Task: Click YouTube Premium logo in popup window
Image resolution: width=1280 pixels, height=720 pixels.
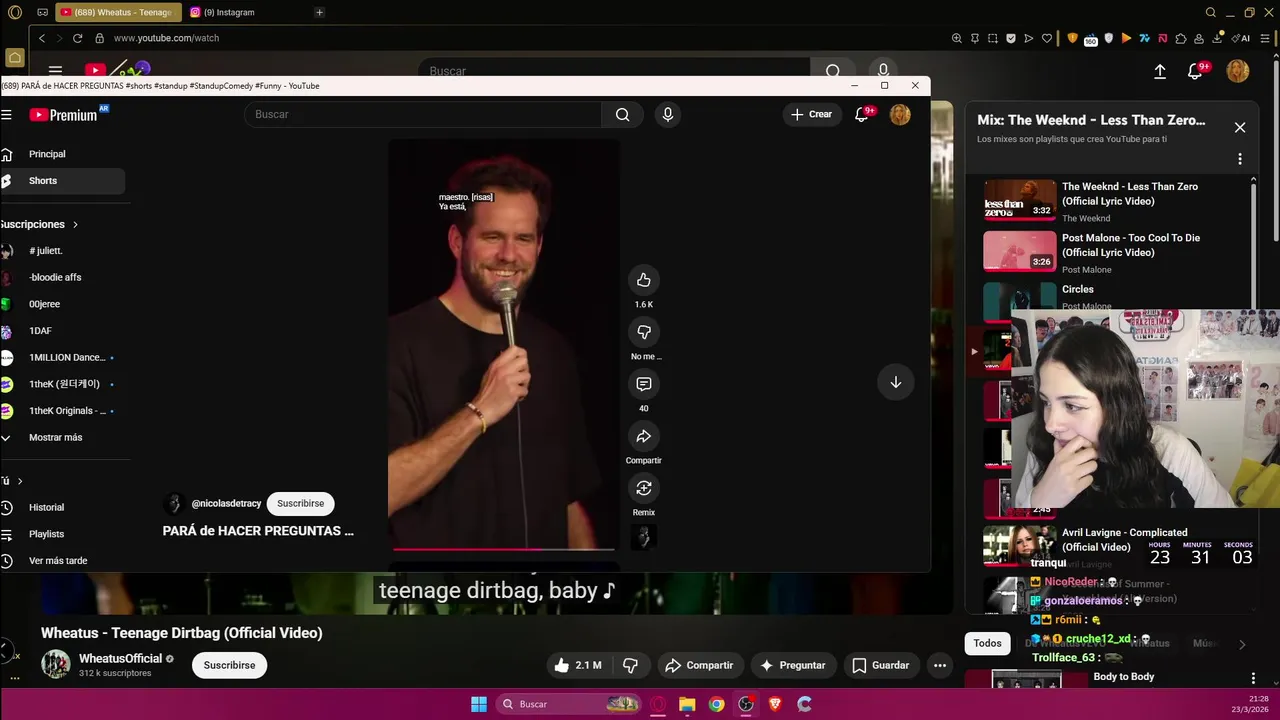Action: (x=68, y=114)
